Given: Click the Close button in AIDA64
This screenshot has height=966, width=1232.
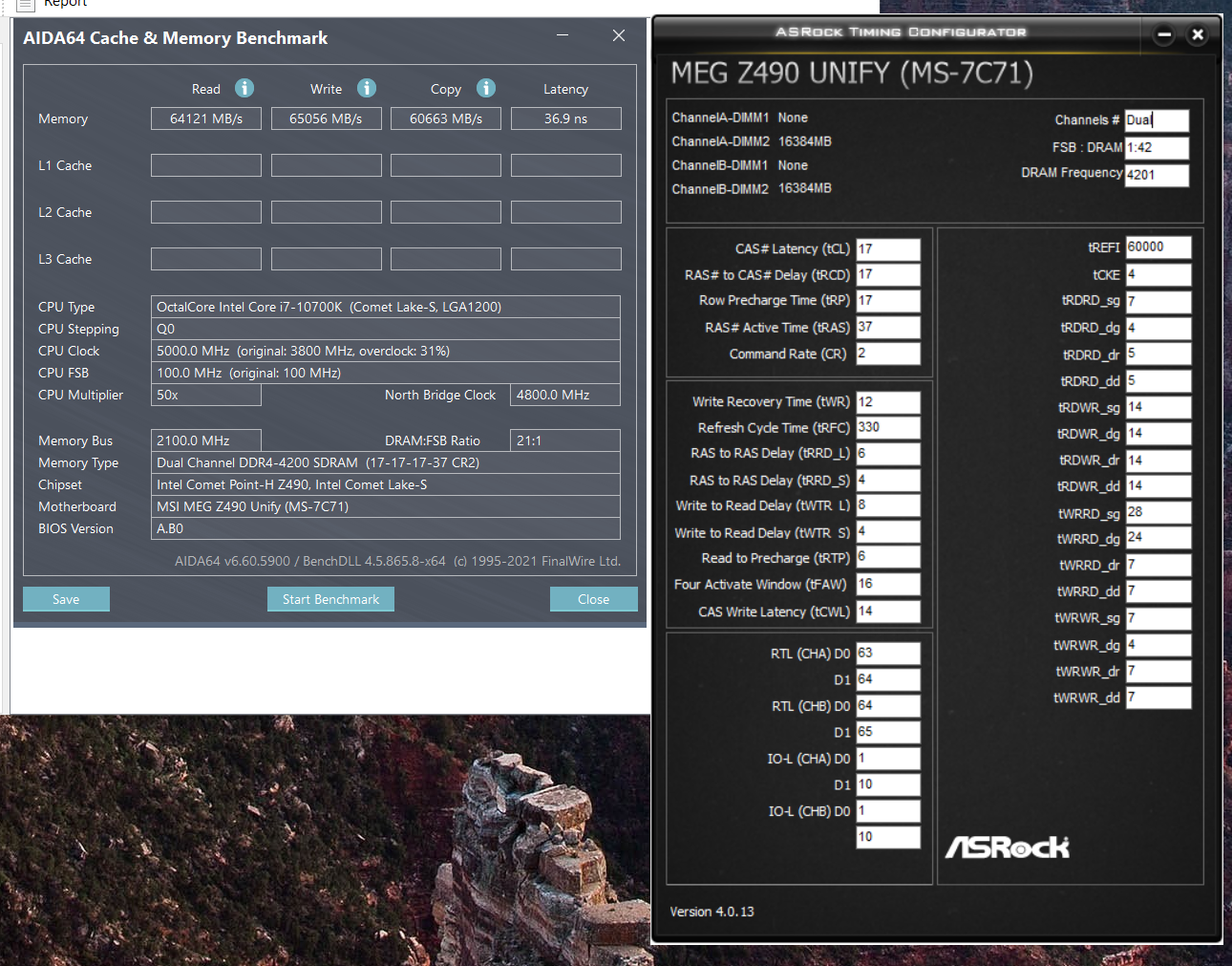Looking at the screenshot, I should [x=593, y=599].
